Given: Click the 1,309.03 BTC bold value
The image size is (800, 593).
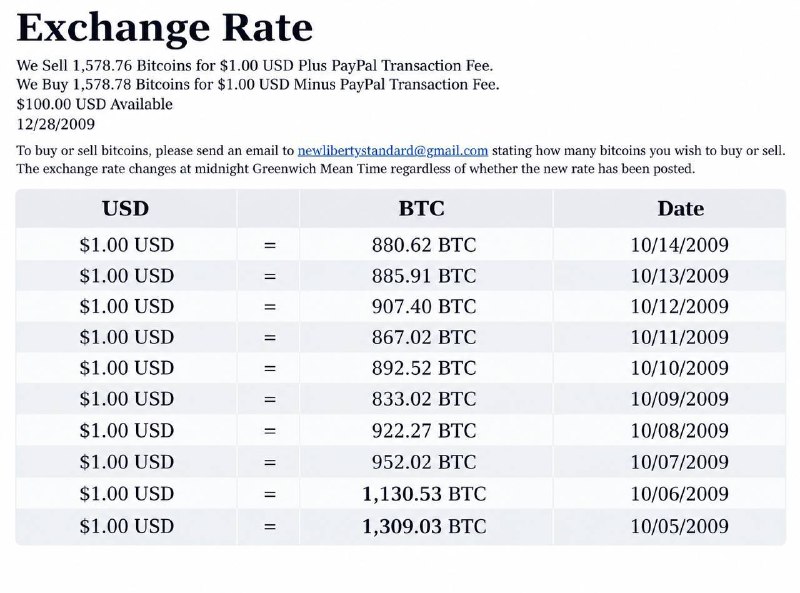Looking at the screenshot, I should [424, 526].
